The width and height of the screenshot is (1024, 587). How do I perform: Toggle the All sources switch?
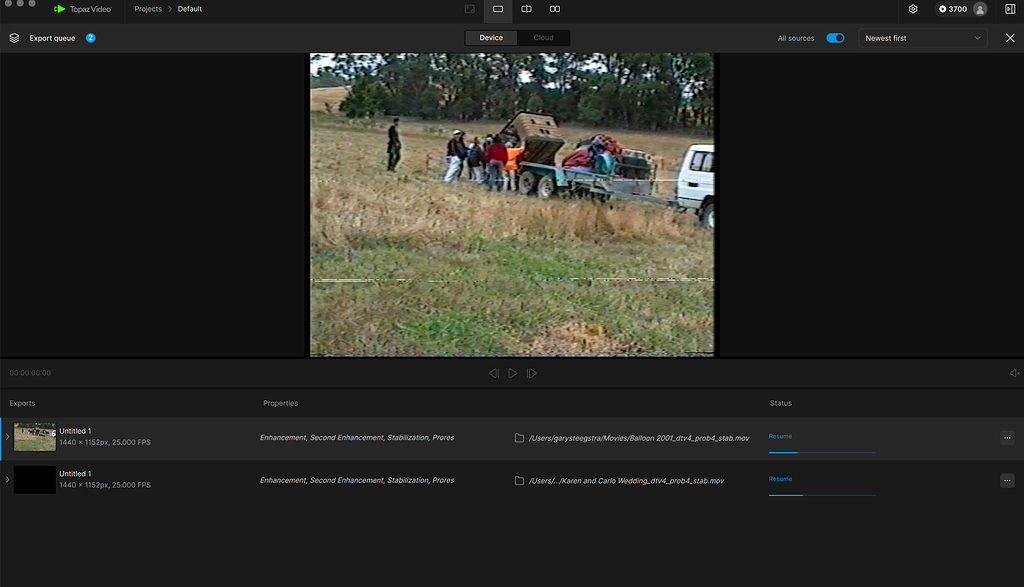pos(835,37)
